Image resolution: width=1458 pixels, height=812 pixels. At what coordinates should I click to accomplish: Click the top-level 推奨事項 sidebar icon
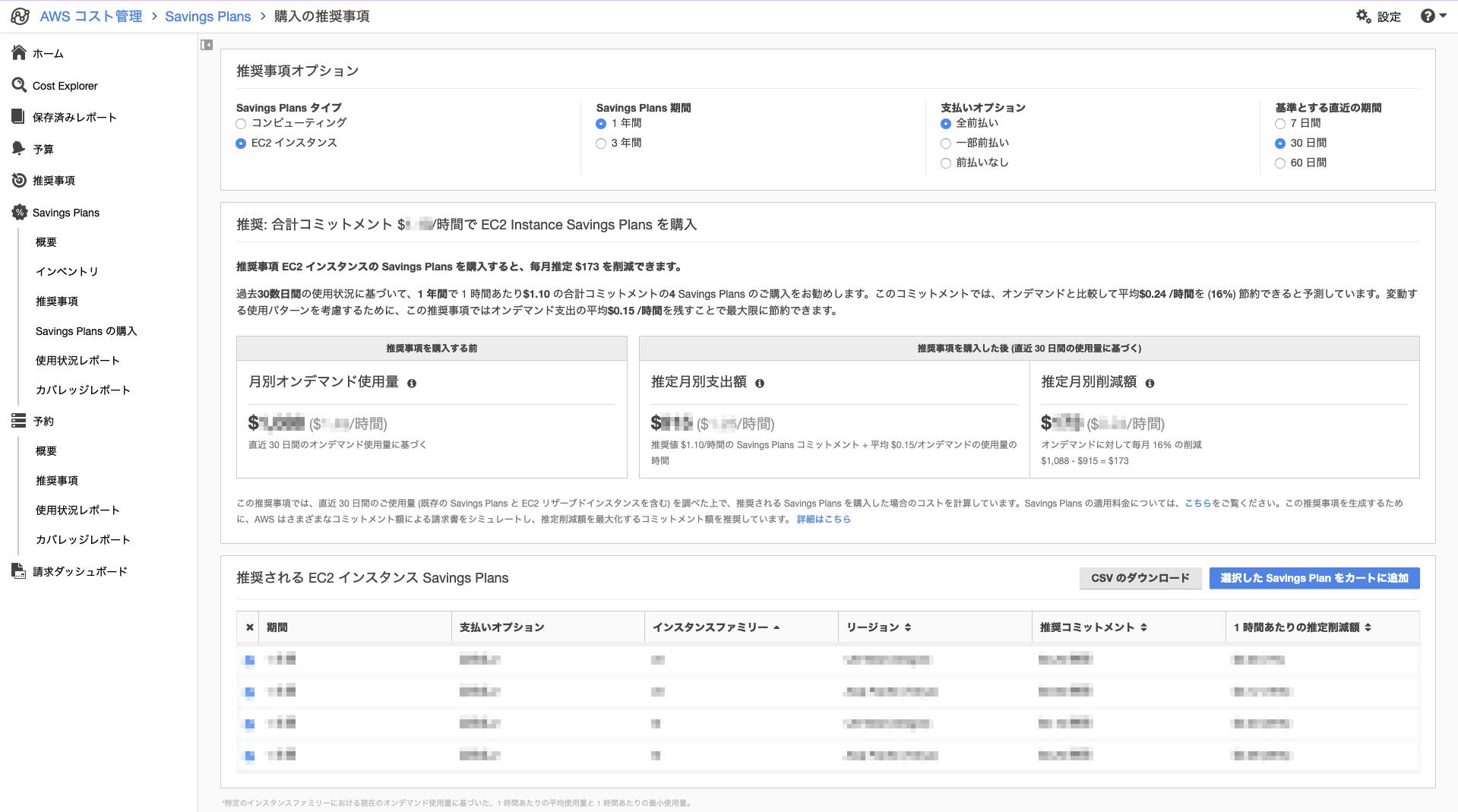(x=19, y=180)
